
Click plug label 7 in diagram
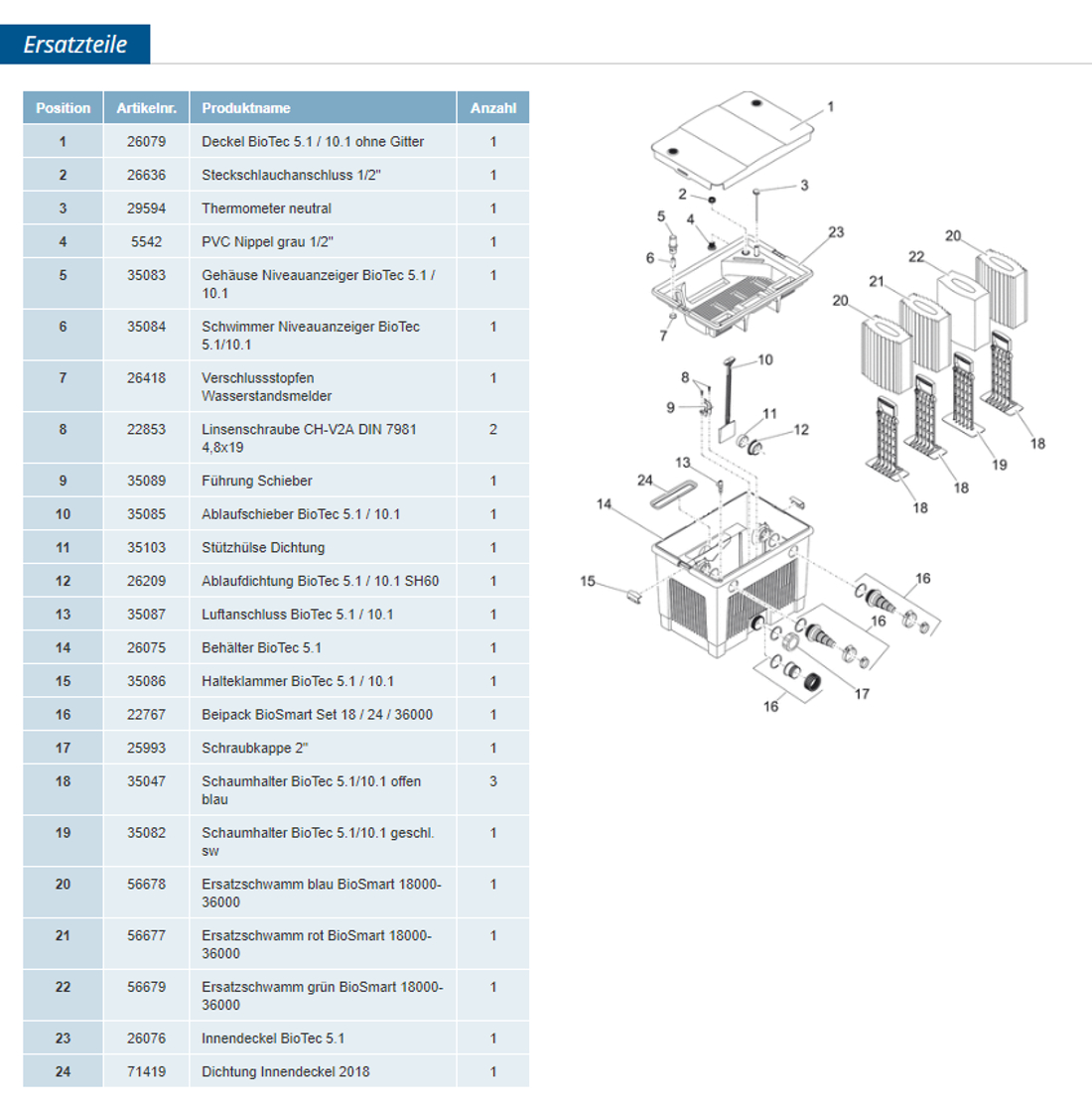tap(663, 336)
